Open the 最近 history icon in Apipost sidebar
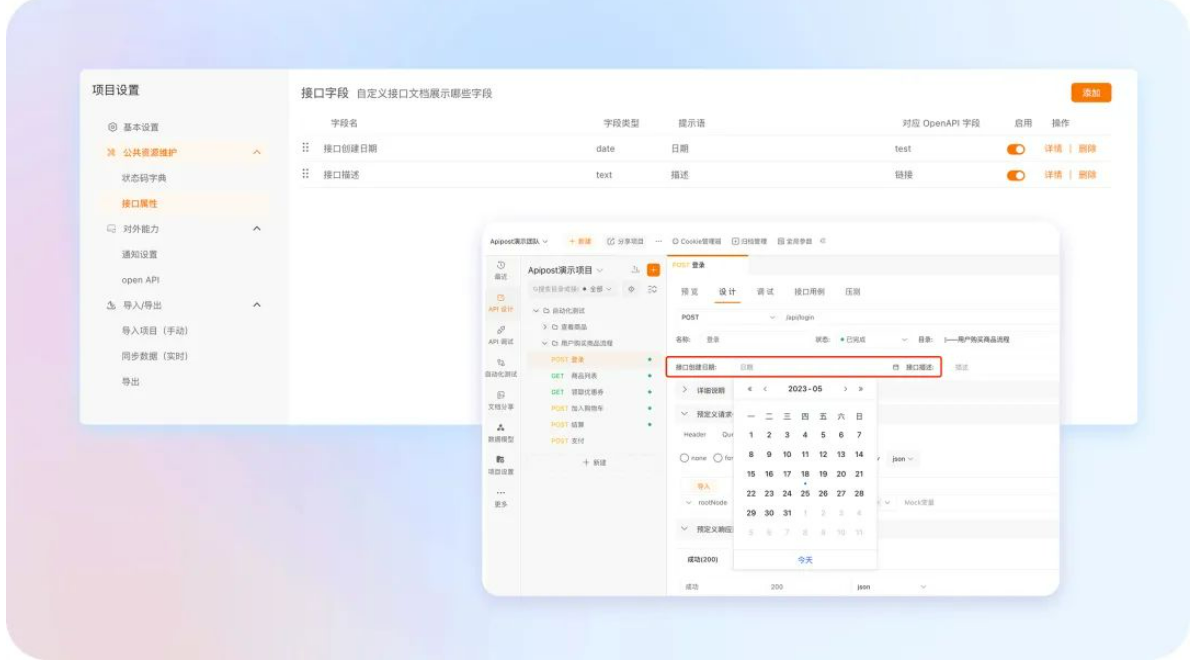This screenshot has width=1196, height=662. [501, 265]
